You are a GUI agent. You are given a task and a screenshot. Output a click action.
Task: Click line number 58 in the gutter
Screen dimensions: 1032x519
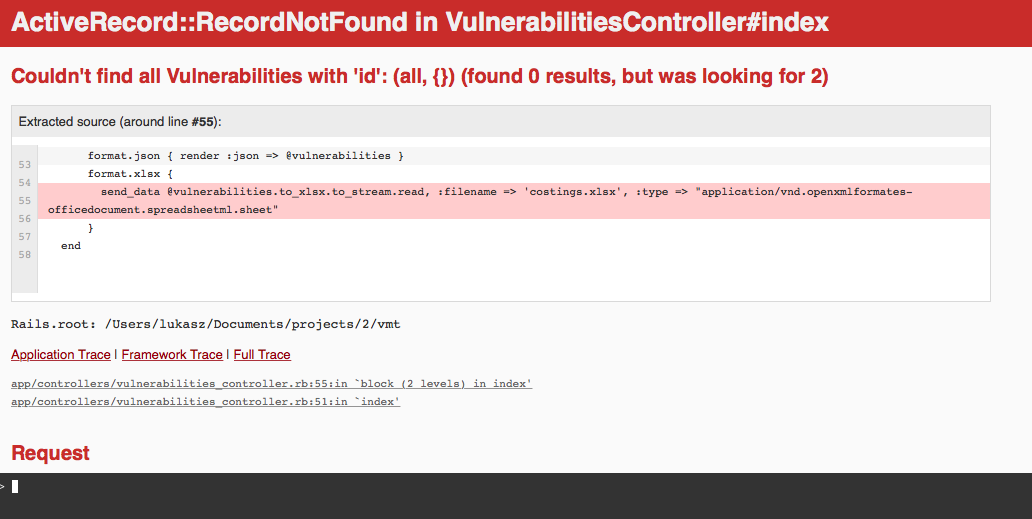coord(24,255)
